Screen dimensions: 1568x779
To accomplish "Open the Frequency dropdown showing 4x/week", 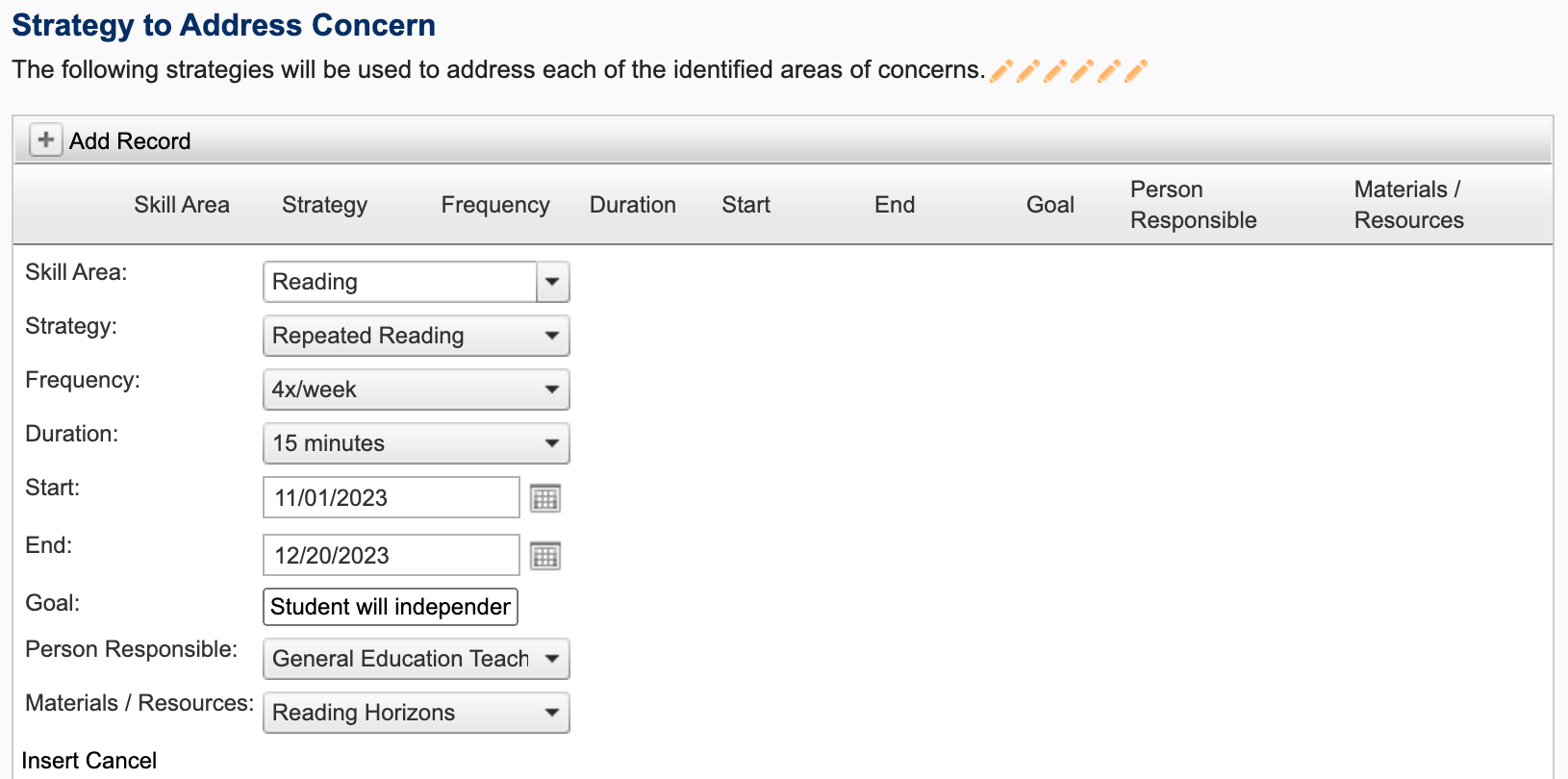I will (x=416, y=390).
